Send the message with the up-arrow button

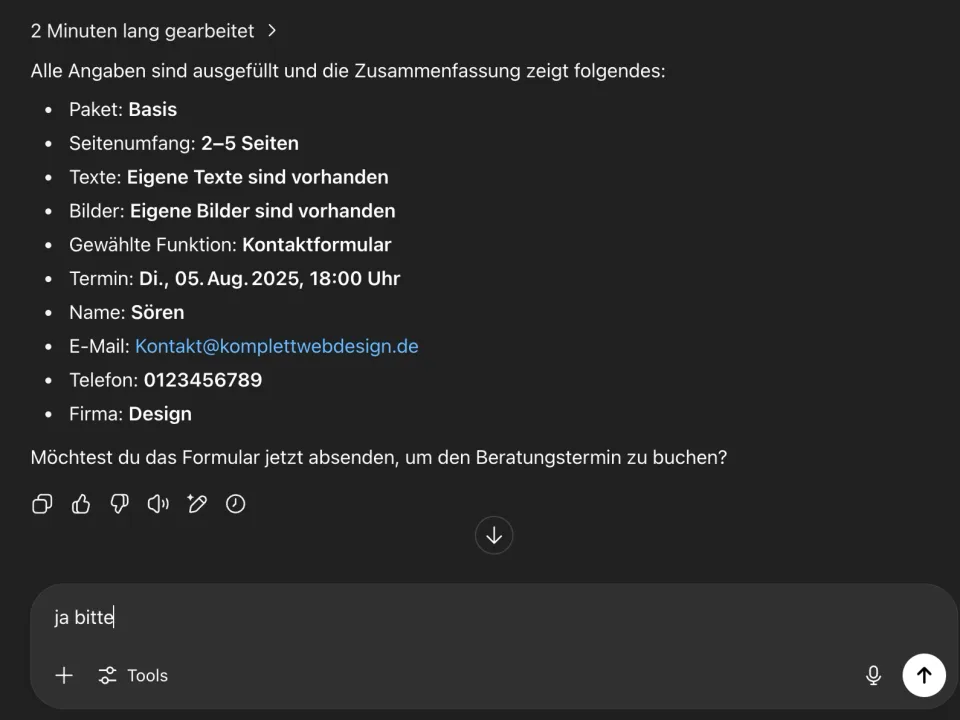click(924, 675)
